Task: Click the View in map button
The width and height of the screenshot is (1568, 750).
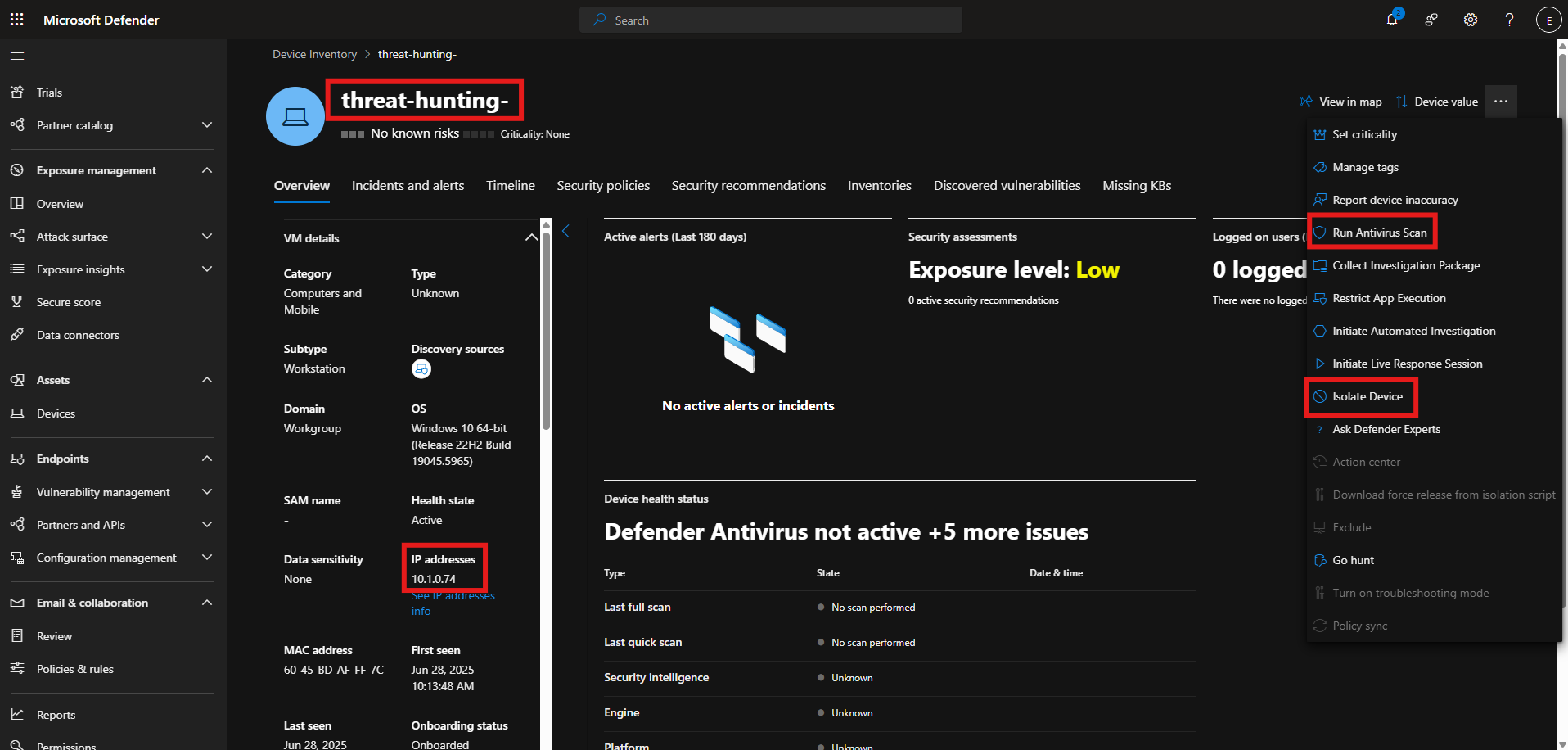Action: click(x=1340, y=102)
